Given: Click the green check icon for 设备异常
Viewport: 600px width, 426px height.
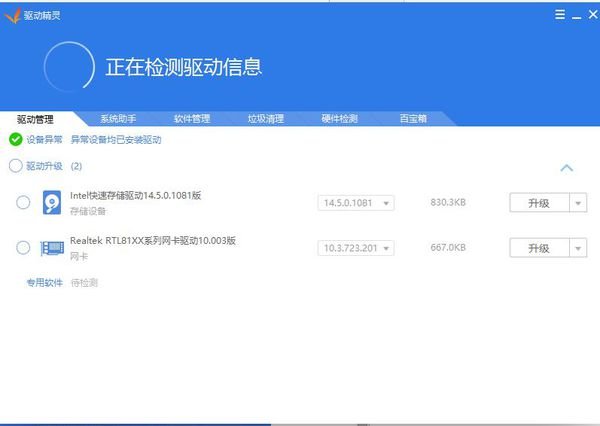Looking at the screenshot, I should tap(16, 139).
